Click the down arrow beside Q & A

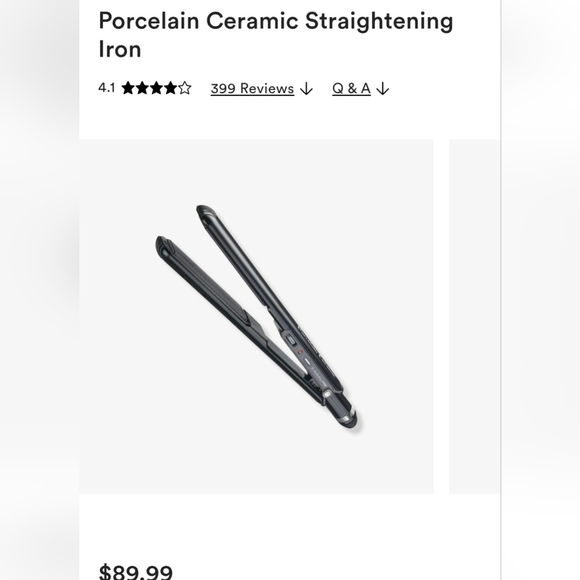point(383,89)
